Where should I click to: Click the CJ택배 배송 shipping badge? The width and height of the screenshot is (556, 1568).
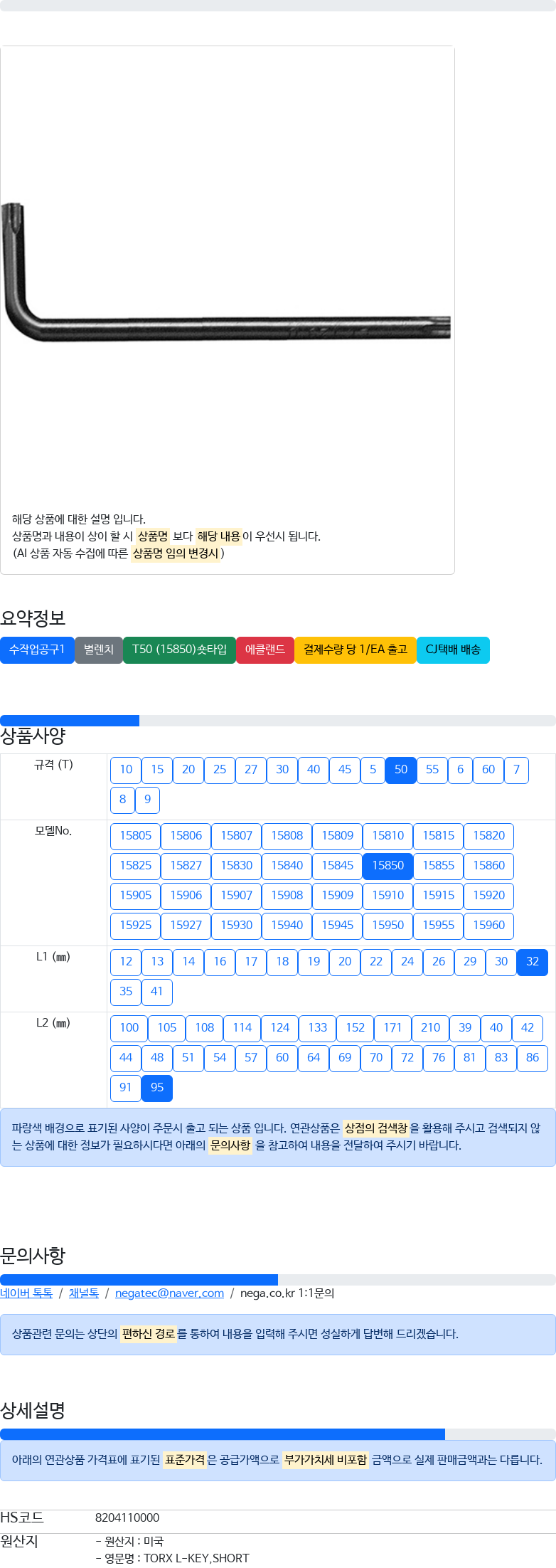click(453, 650)
